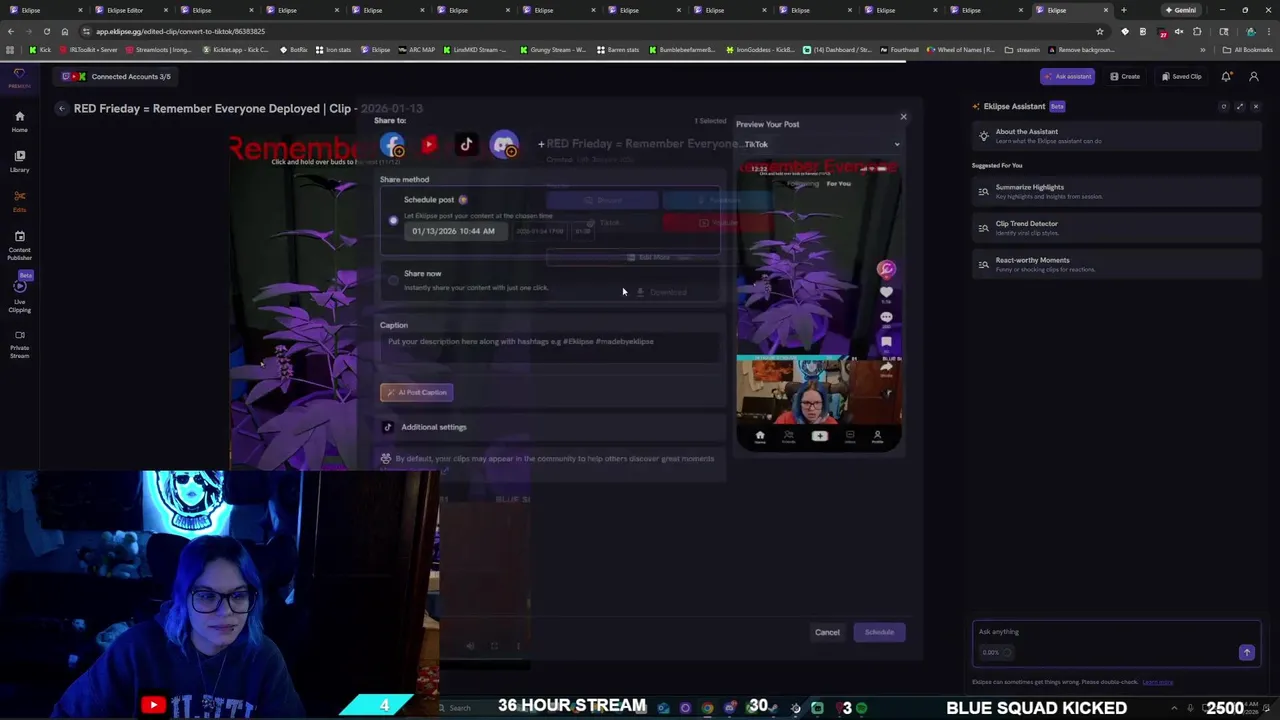Bookmark this page with star icon
Image resolution: width=1280 pixels, height=720 pixels.
point(1100,31)
